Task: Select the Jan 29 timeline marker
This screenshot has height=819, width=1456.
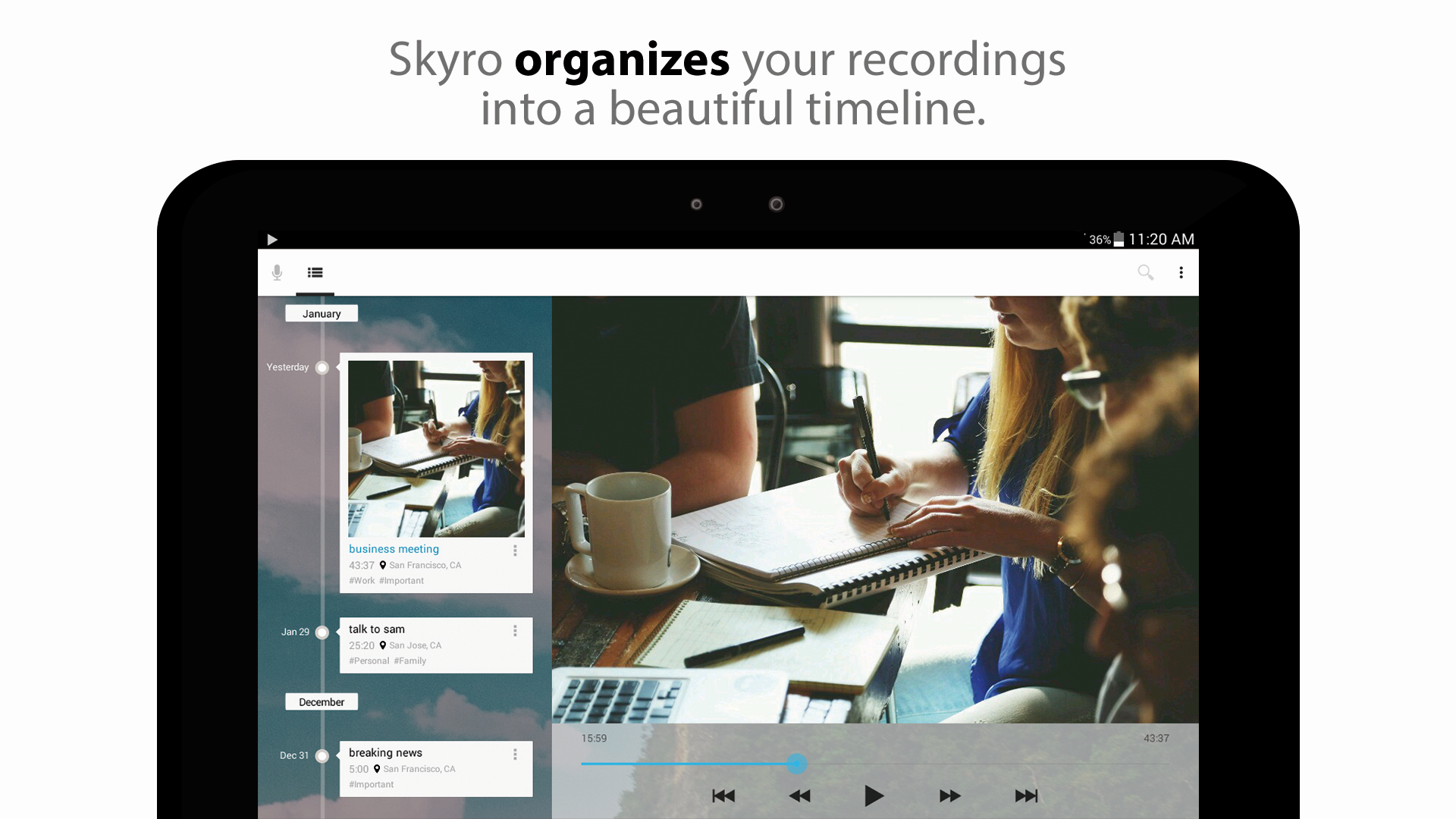Action: click(x=322, y=632)
